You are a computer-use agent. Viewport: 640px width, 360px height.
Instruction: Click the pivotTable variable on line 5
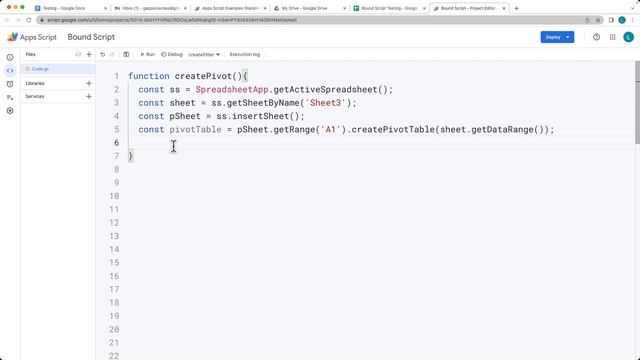coord(196,129)
